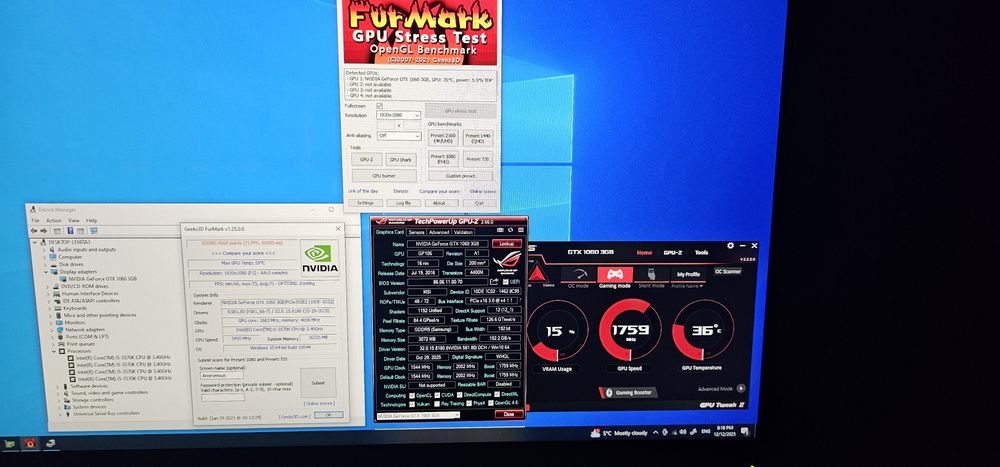Expand Universal Serial Bus controllers node
The height and width of the screenshot is (467, 1000).
[60, 414]
